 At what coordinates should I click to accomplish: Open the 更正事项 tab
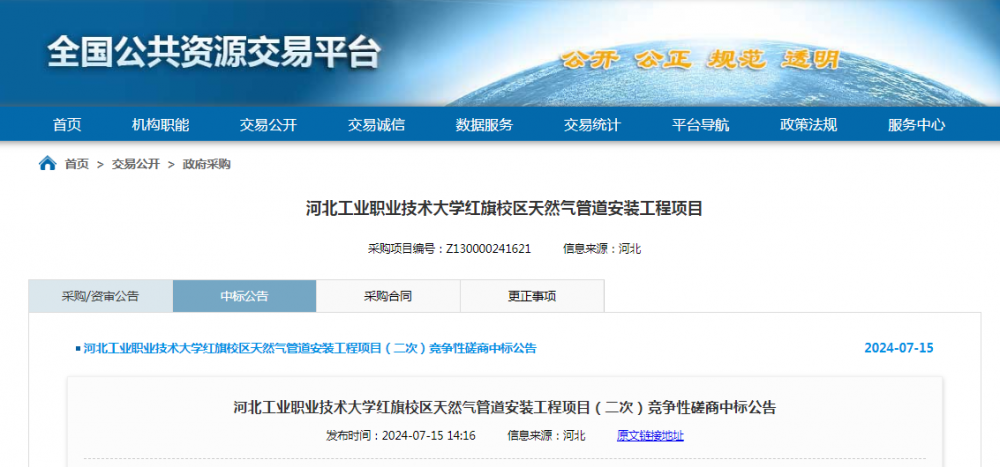pos(532,296)
